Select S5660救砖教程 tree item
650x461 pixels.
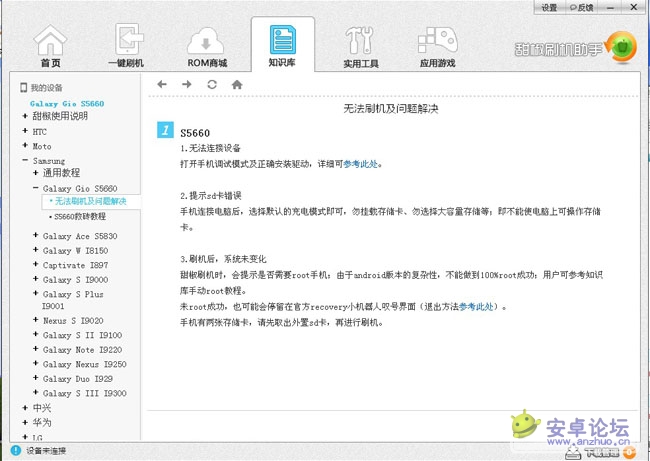coord(80,216)
